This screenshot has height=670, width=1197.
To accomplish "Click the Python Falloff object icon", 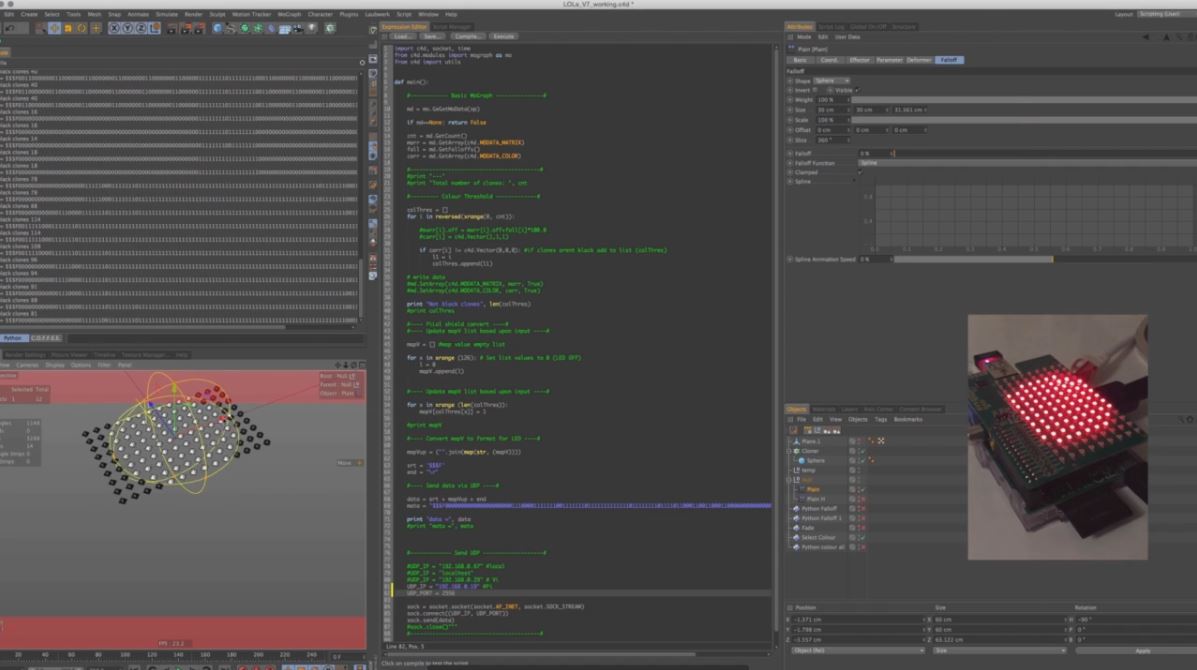I will point(796,508).
